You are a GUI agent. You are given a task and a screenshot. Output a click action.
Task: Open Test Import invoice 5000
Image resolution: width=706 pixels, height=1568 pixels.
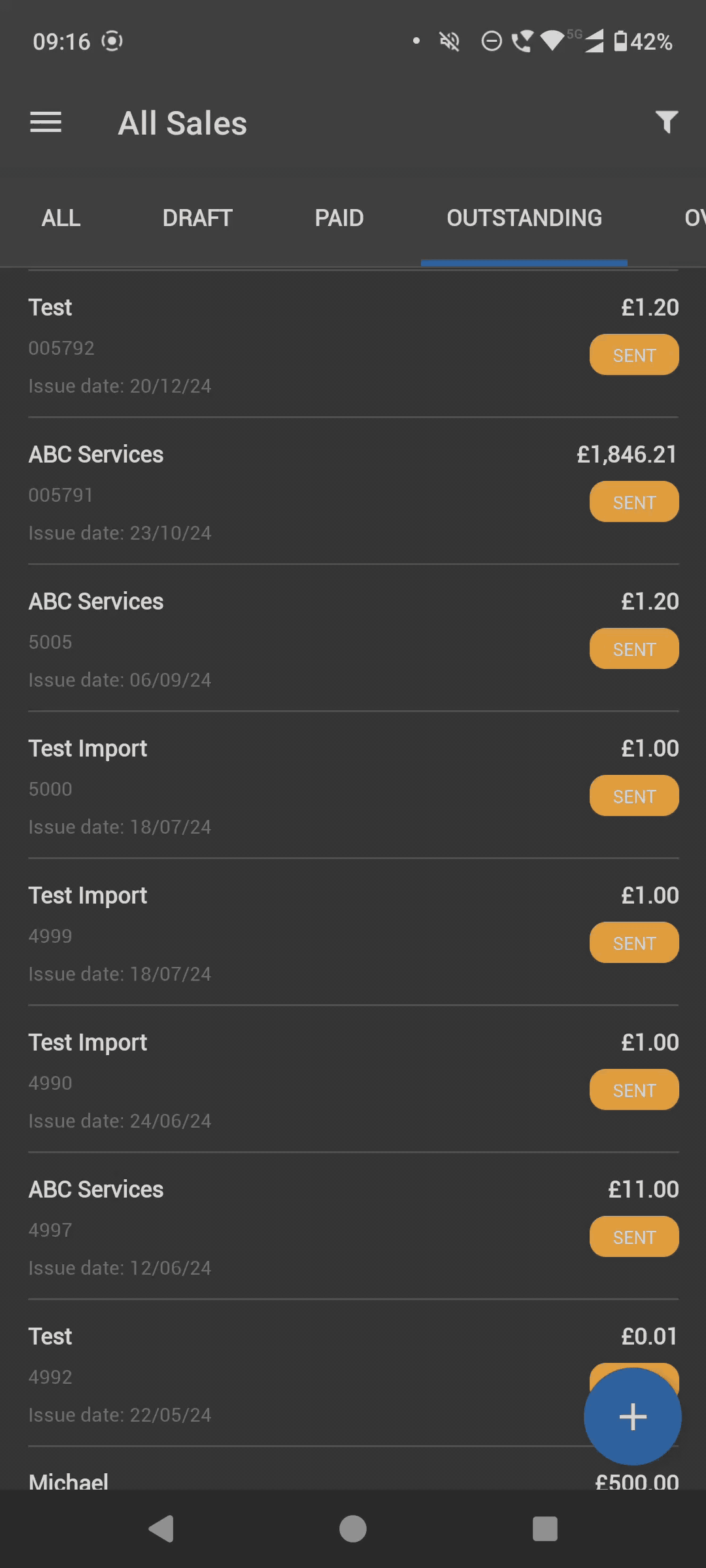coord(353,785)
